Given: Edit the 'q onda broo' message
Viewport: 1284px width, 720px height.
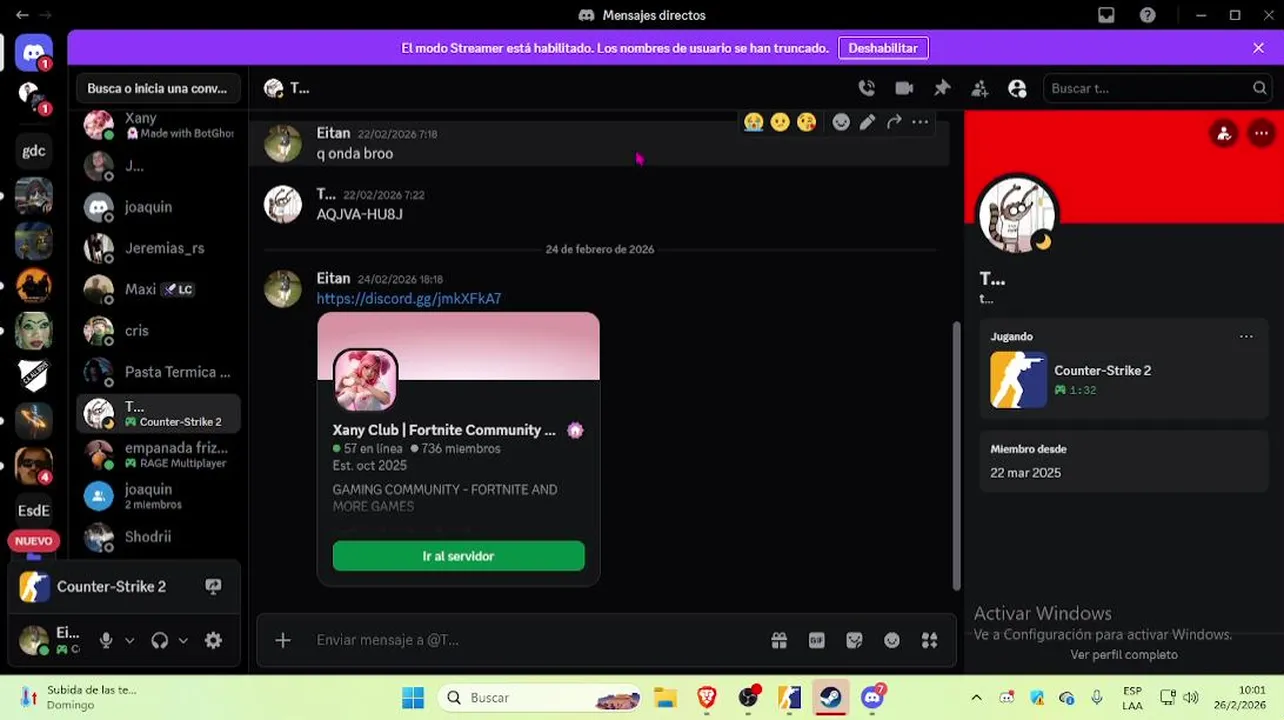Looking at the screenshot, I should click(x=867, y=122).
